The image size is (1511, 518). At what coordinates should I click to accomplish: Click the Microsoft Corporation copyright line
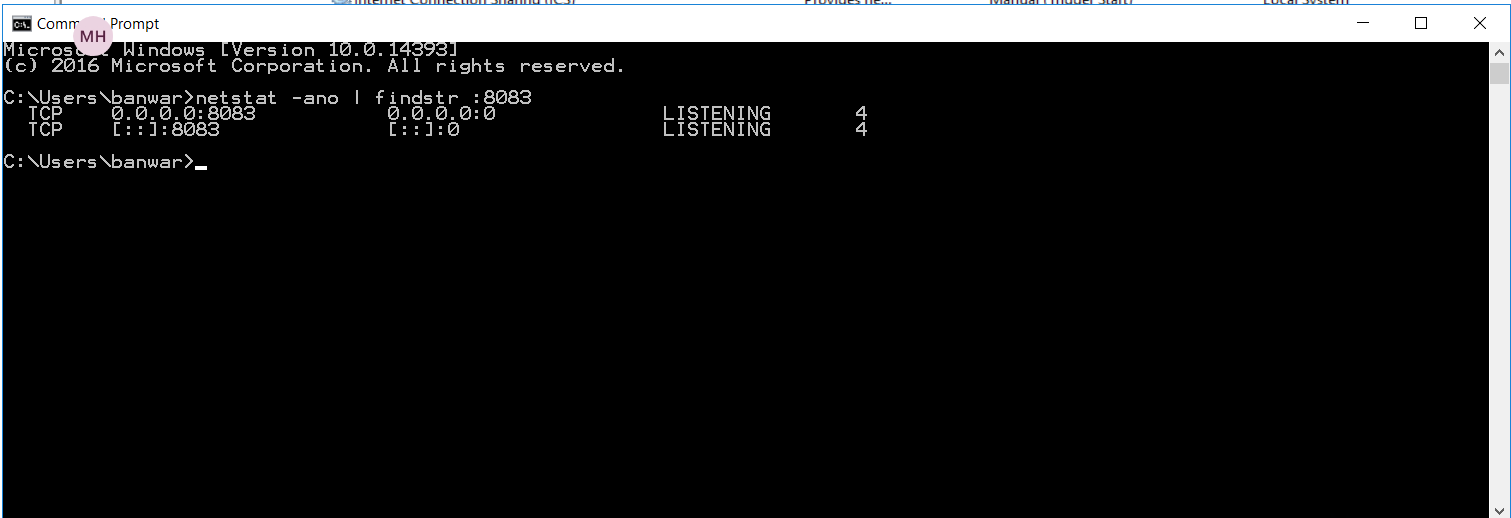pos(314,66)
